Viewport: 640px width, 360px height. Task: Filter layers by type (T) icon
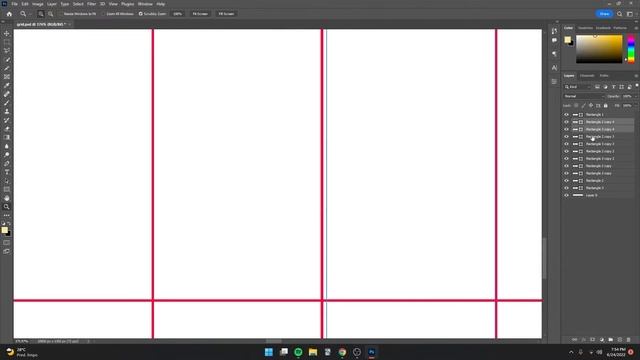click(613, 87)
